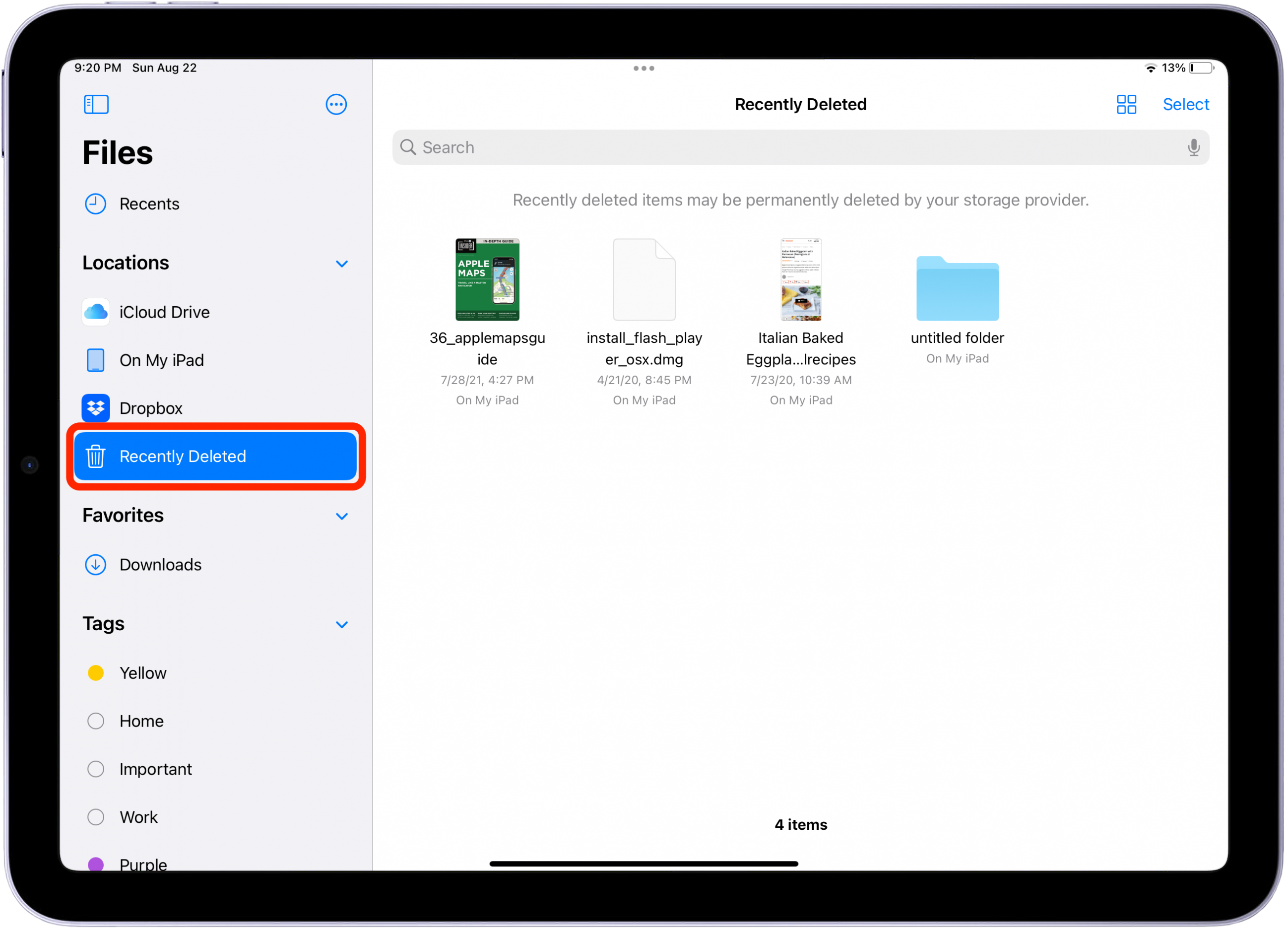Open the 36_applemapsguide file thumbnail
Viewport: 1288px width, 930px height.
click(x=487, y=279)
